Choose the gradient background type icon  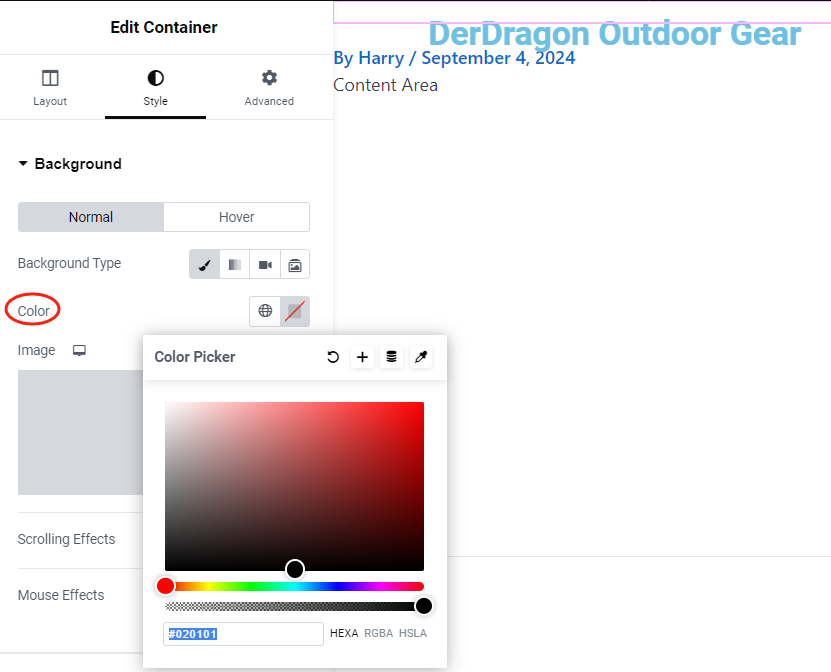(x=235, y=264)
